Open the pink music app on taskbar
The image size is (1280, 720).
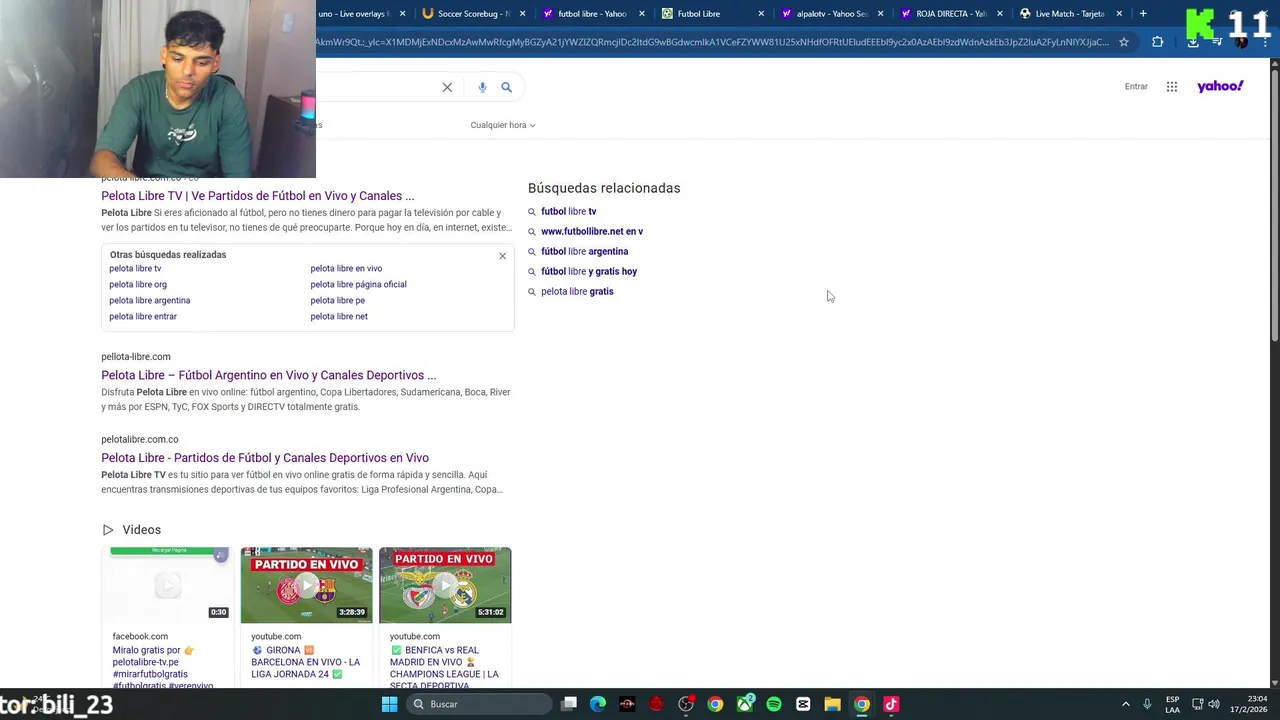pos(891,704)
